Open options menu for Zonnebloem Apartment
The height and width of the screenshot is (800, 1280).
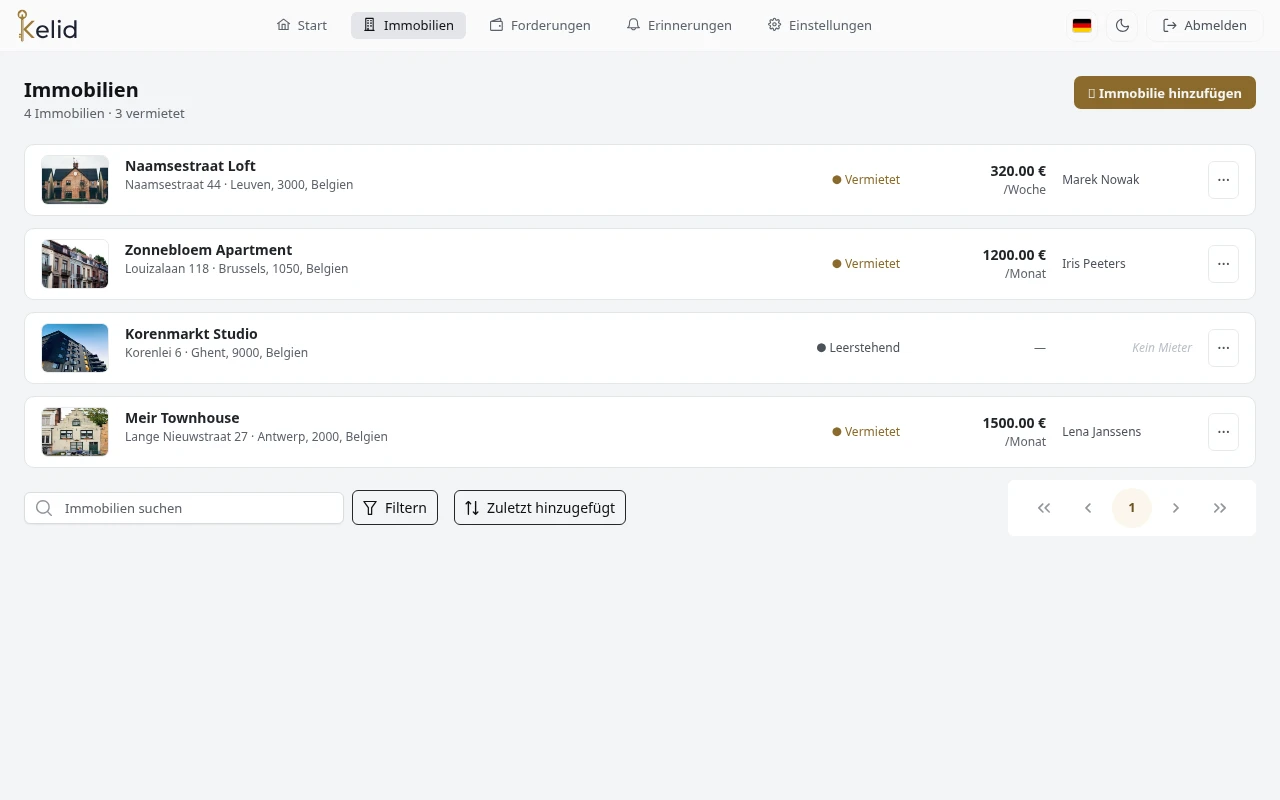pyautogui.click(x=1223, y=264)
